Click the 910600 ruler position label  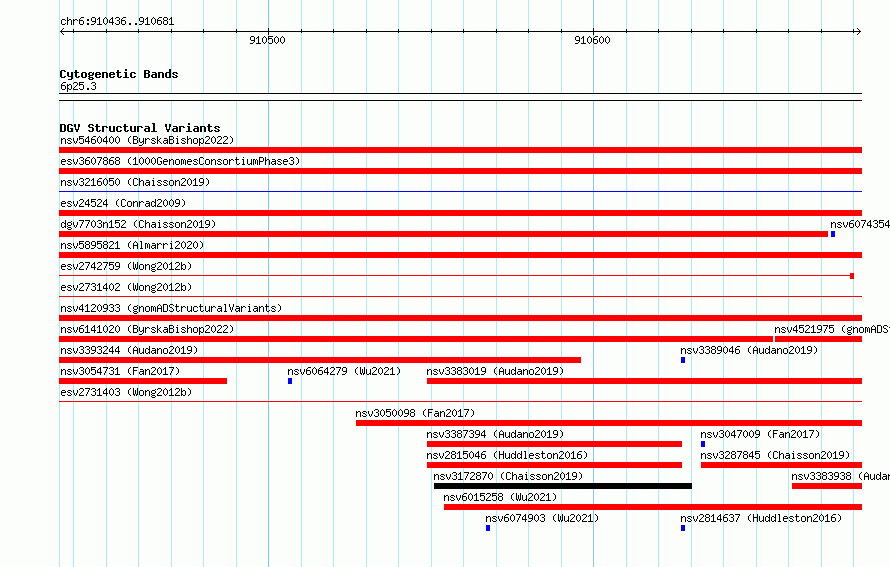tap(592, 40)
